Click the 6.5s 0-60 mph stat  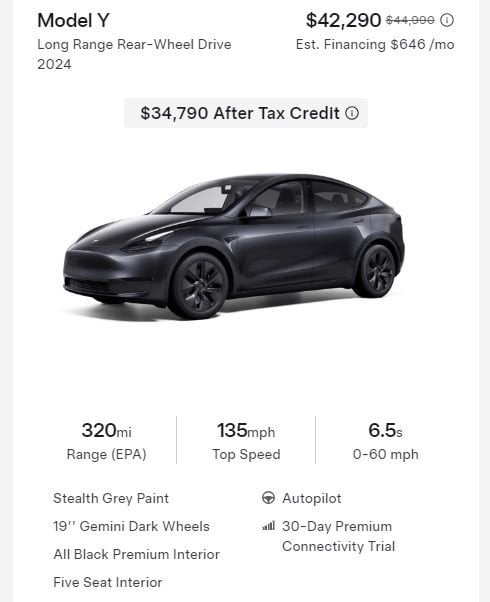386,441
